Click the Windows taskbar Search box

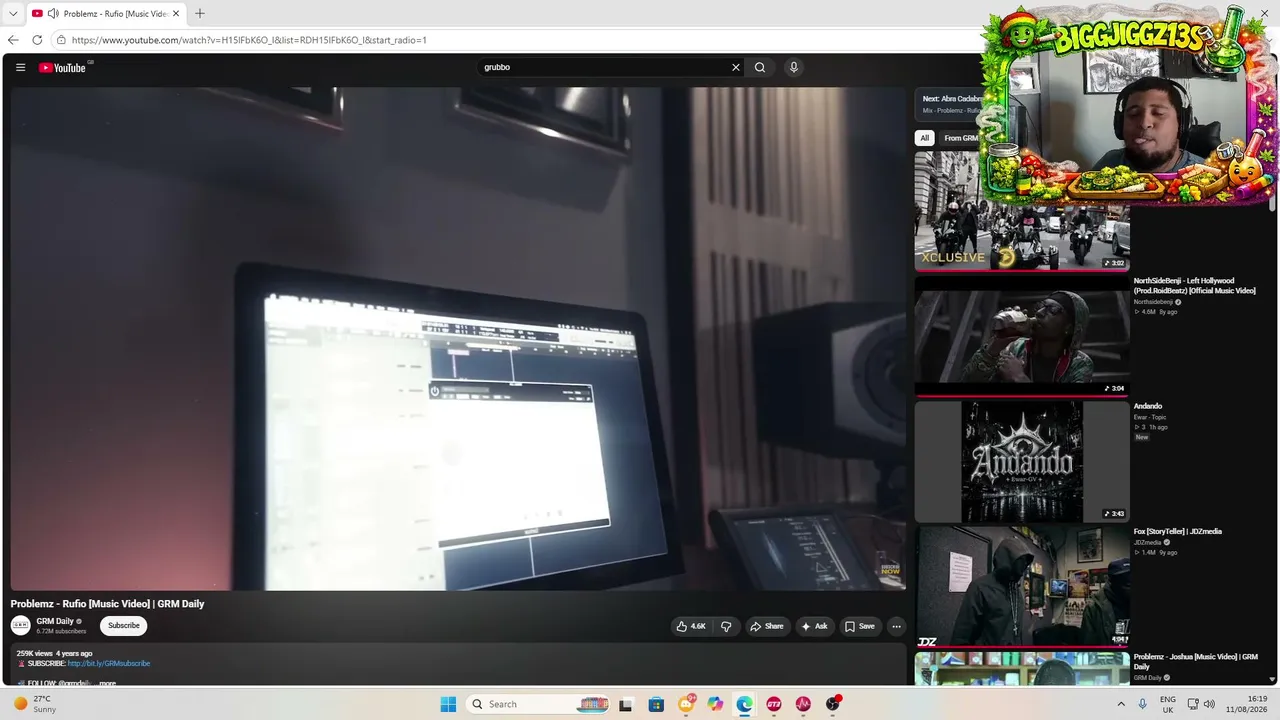point(538,704)
